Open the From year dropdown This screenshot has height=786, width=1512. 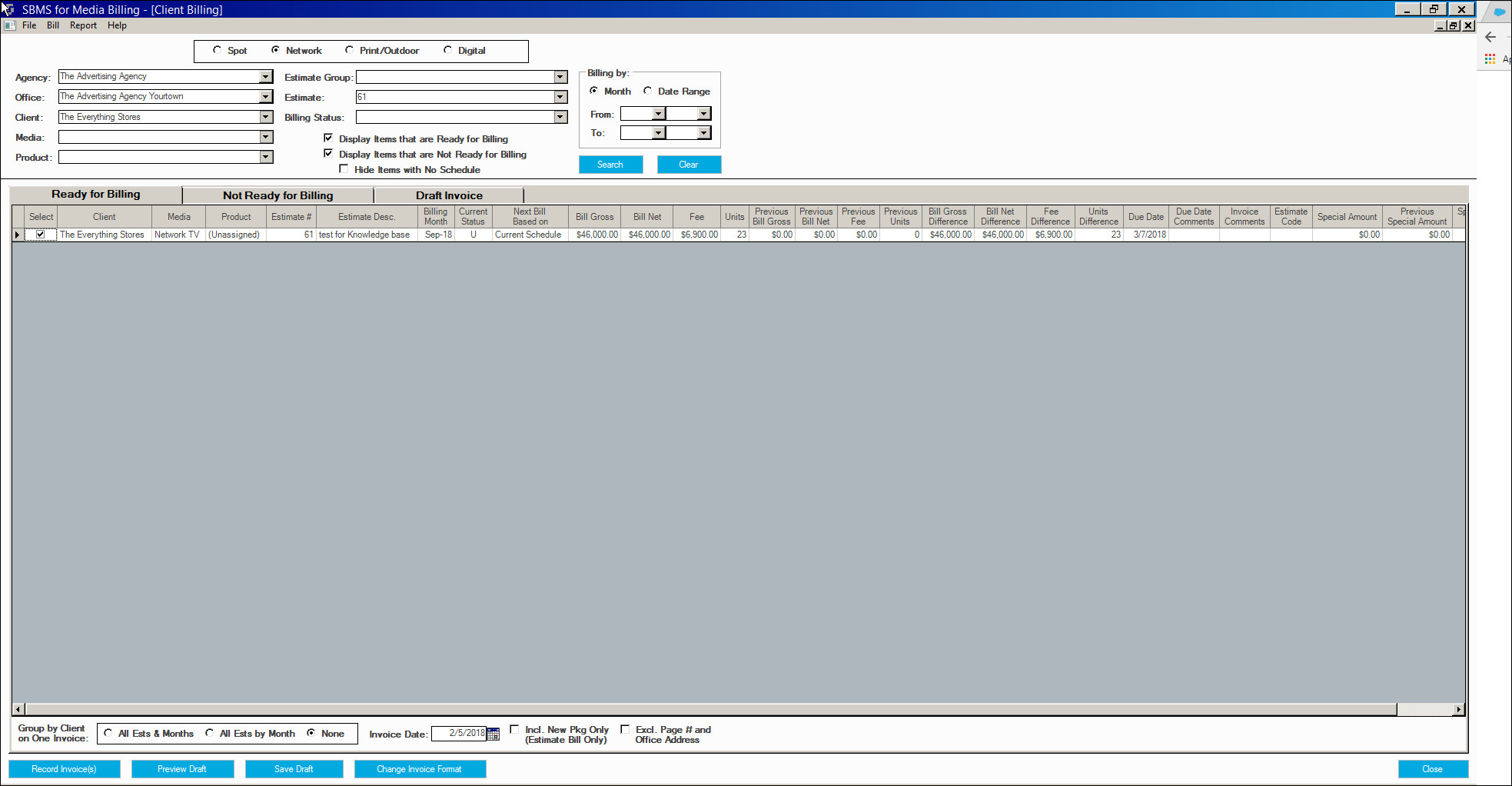point(704,114)
